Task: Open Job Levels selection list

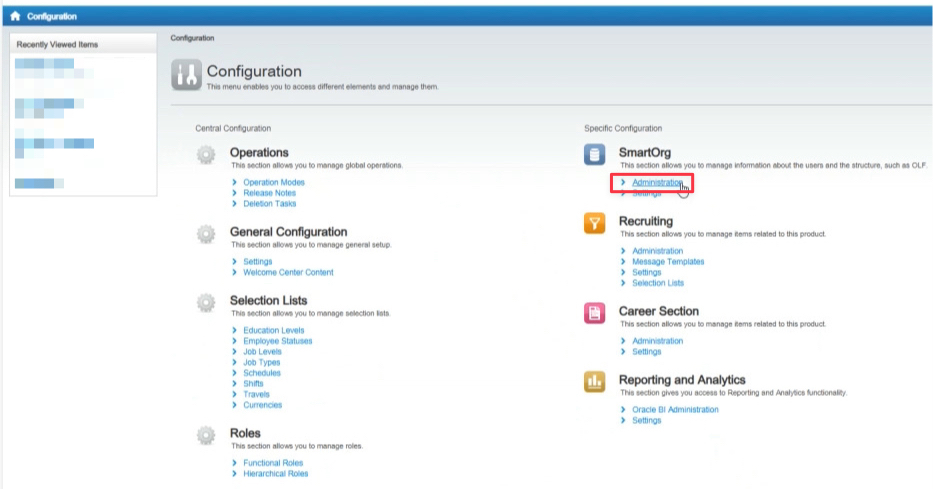Action: coord(262,352)
